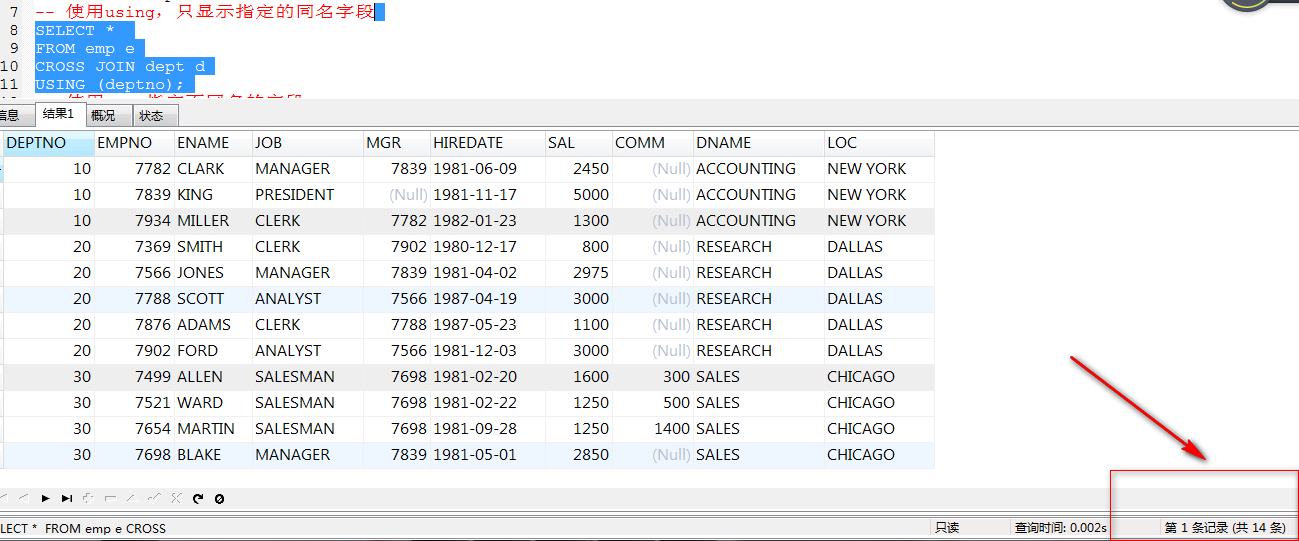Viewport: 1299px width, 541px height.
Task: Jump to last record button
Action: 67,498
